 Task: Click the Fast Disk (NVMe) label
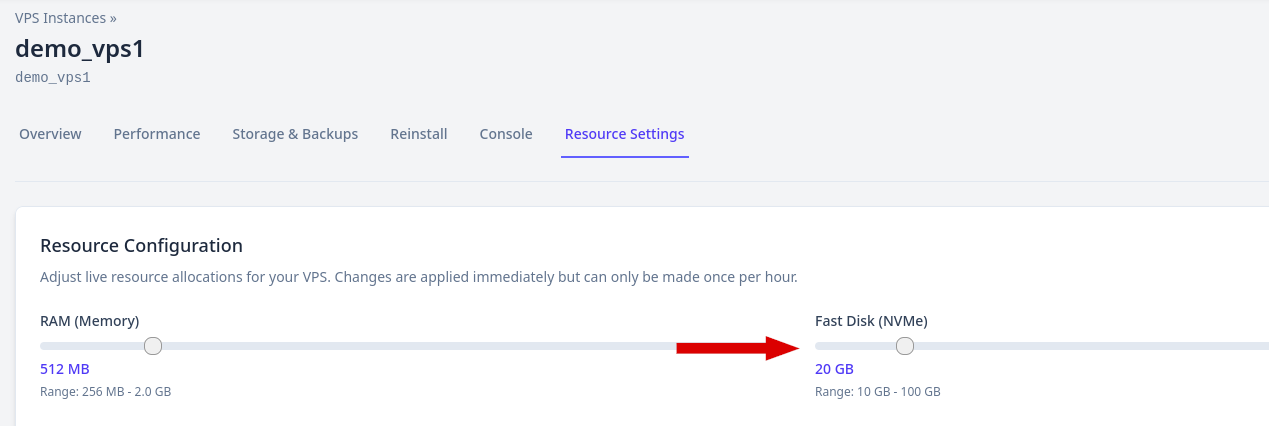tap(871, 321)
